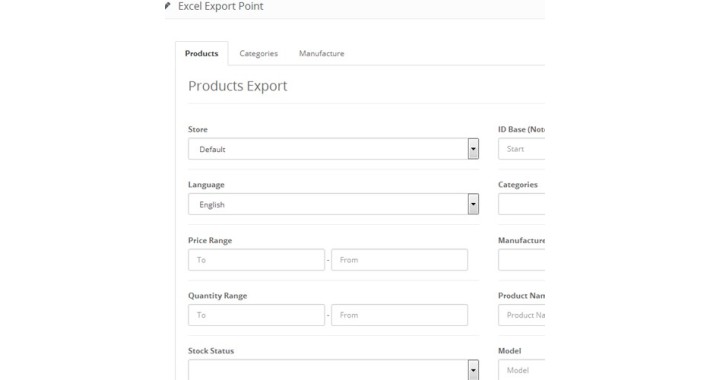The height and width of the screenshot is (380, 710).
Task: Click the Quantity Range To field
Action: tap(256, 315)
